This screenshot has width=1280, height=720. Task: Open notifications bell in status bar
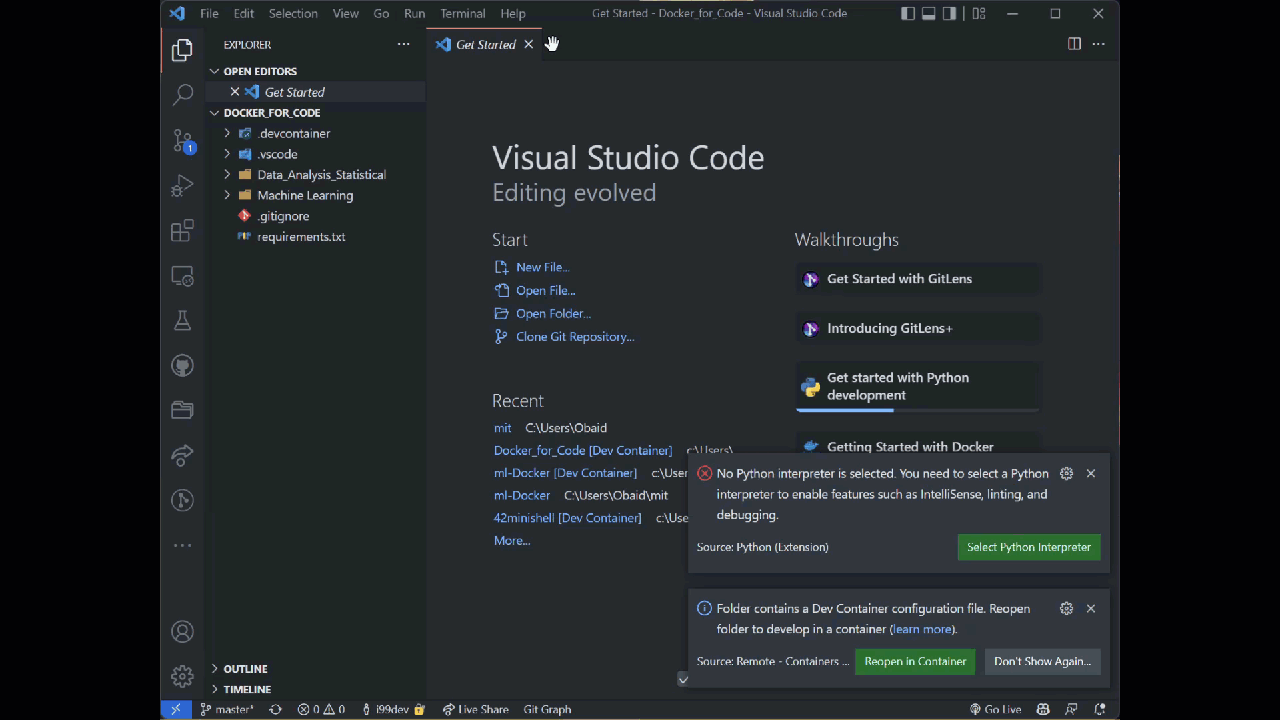click(1099, 709)
